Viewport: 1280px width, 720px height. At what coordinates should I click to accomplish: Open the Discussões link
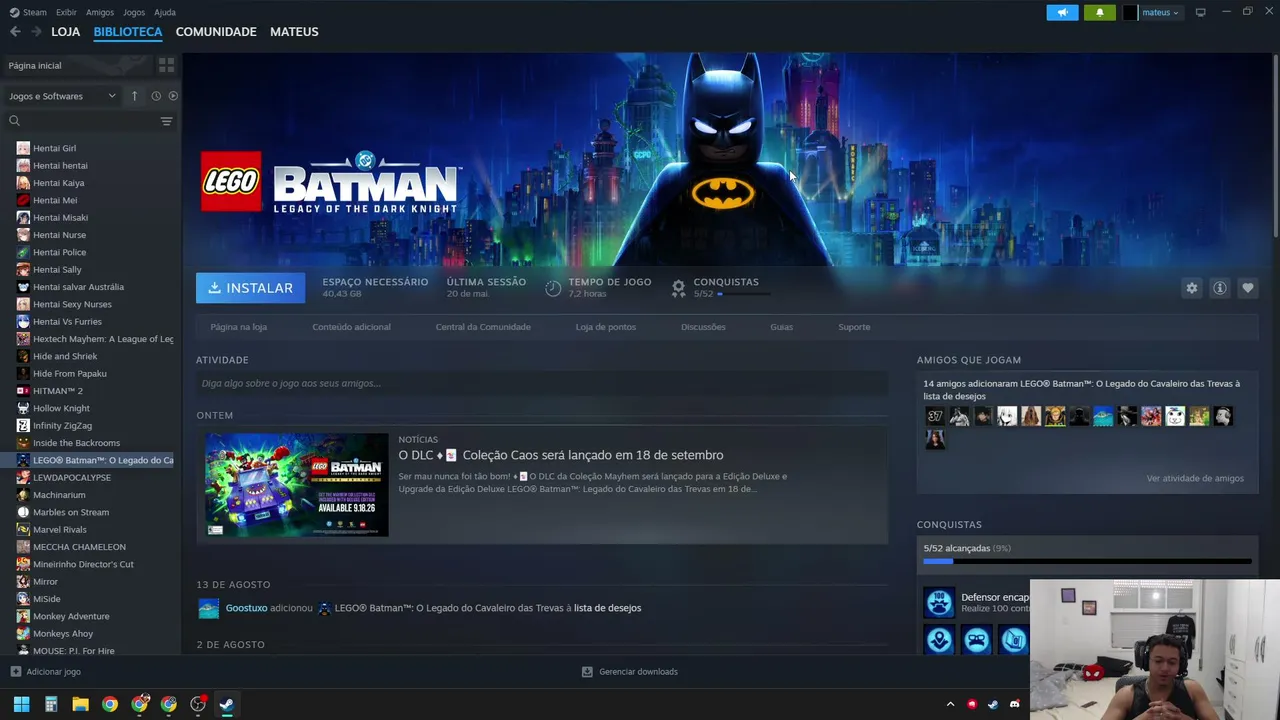click(x=703, y=327)
